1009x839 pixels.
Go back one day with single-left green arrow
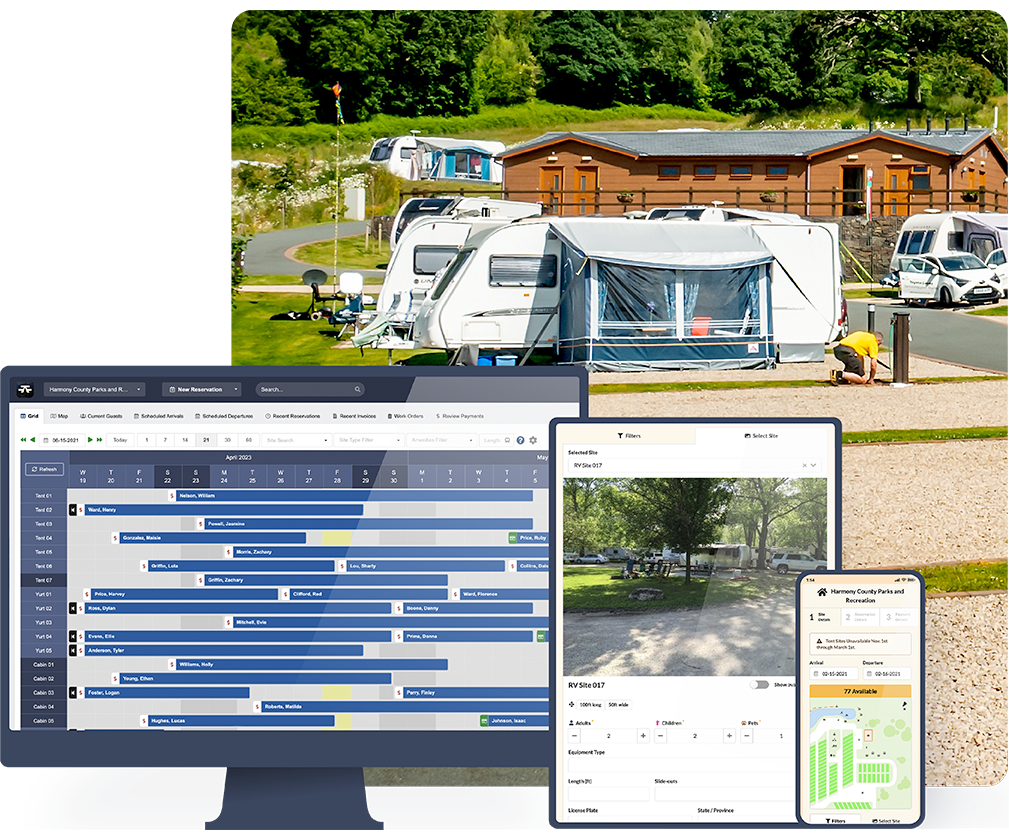(33, 440)
